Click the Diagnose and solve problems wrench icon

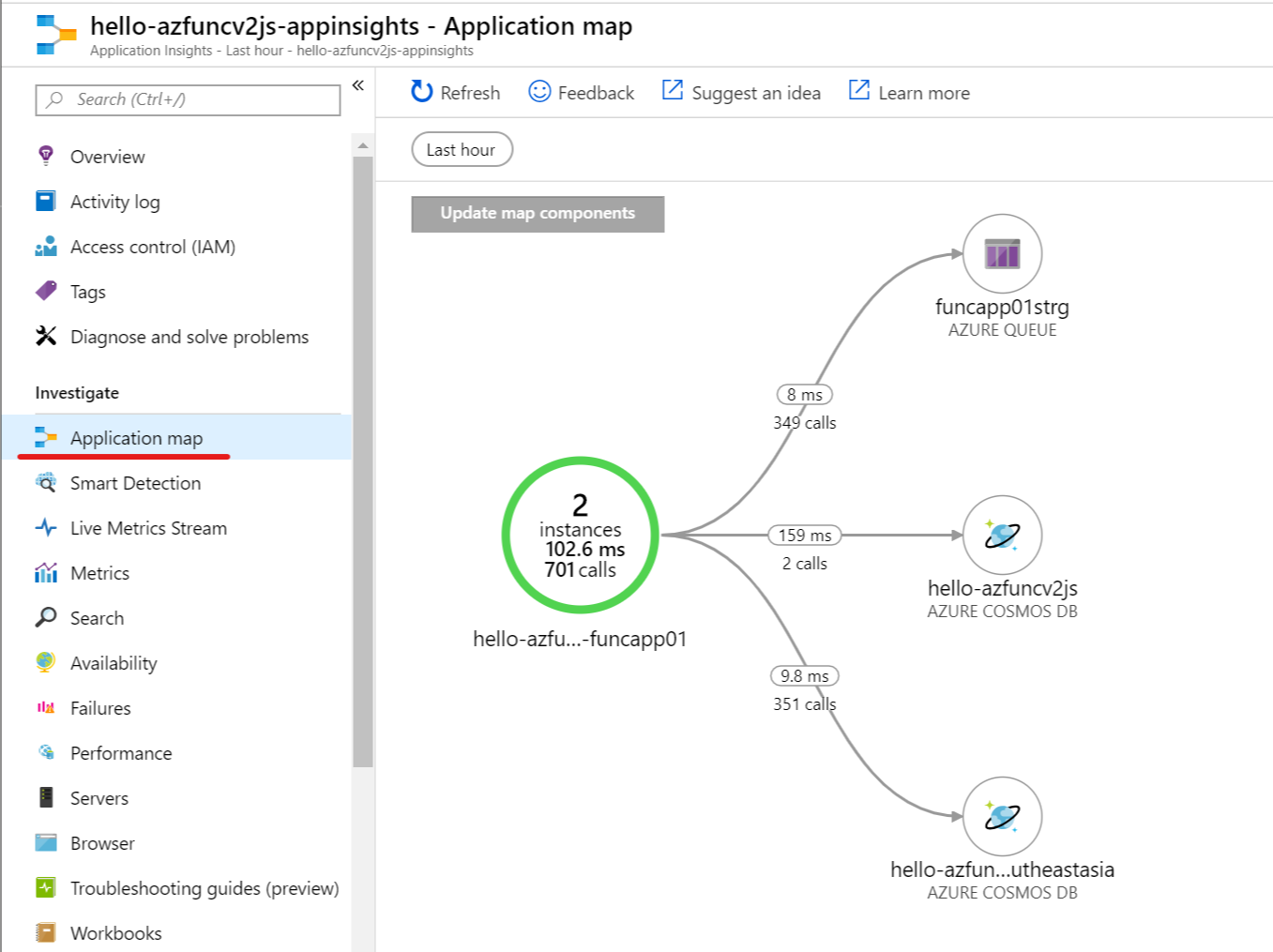(x=44, y=336)
